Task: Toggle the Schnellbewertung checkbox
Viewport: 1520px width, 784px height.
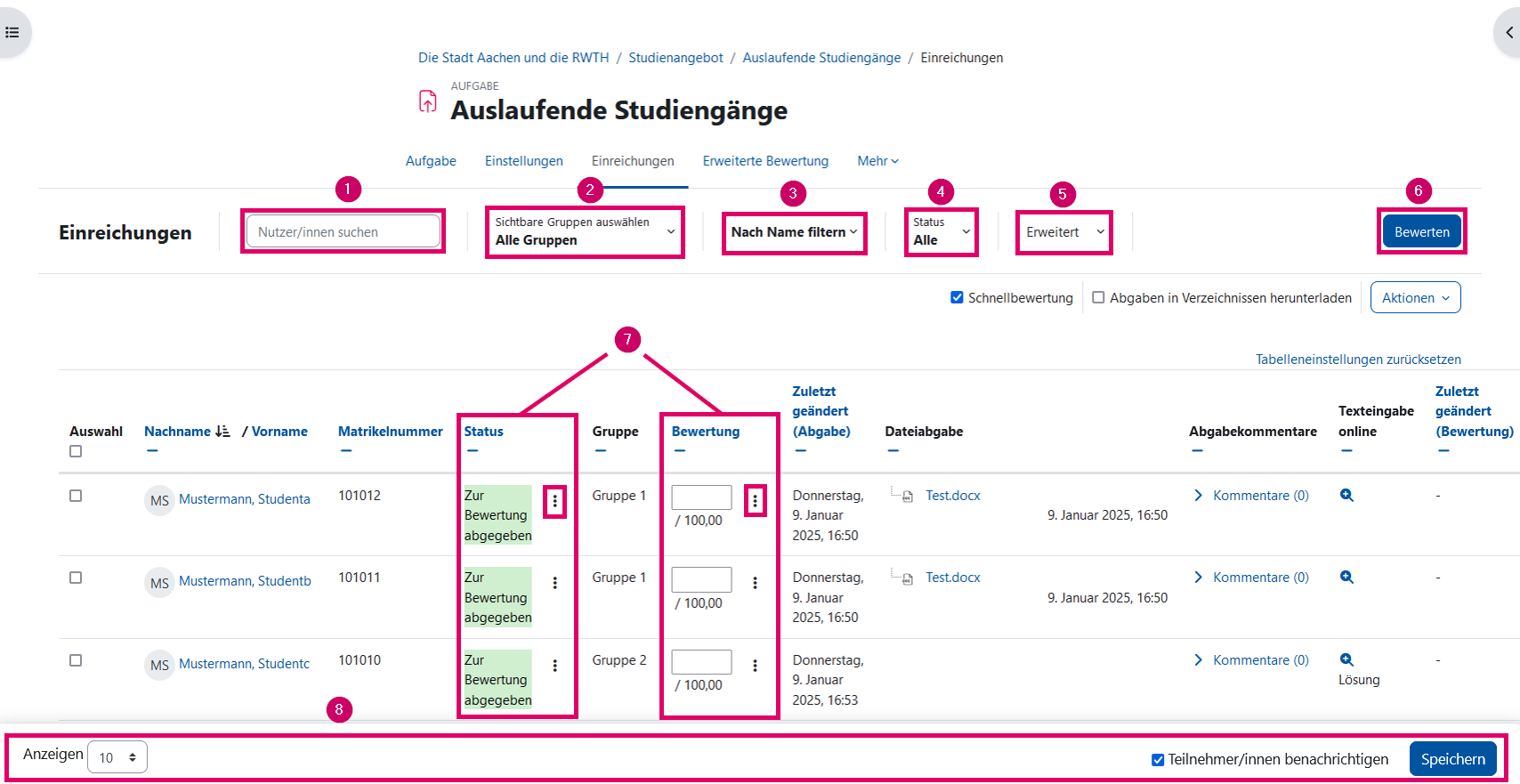Action: click(x=957, y=297)
